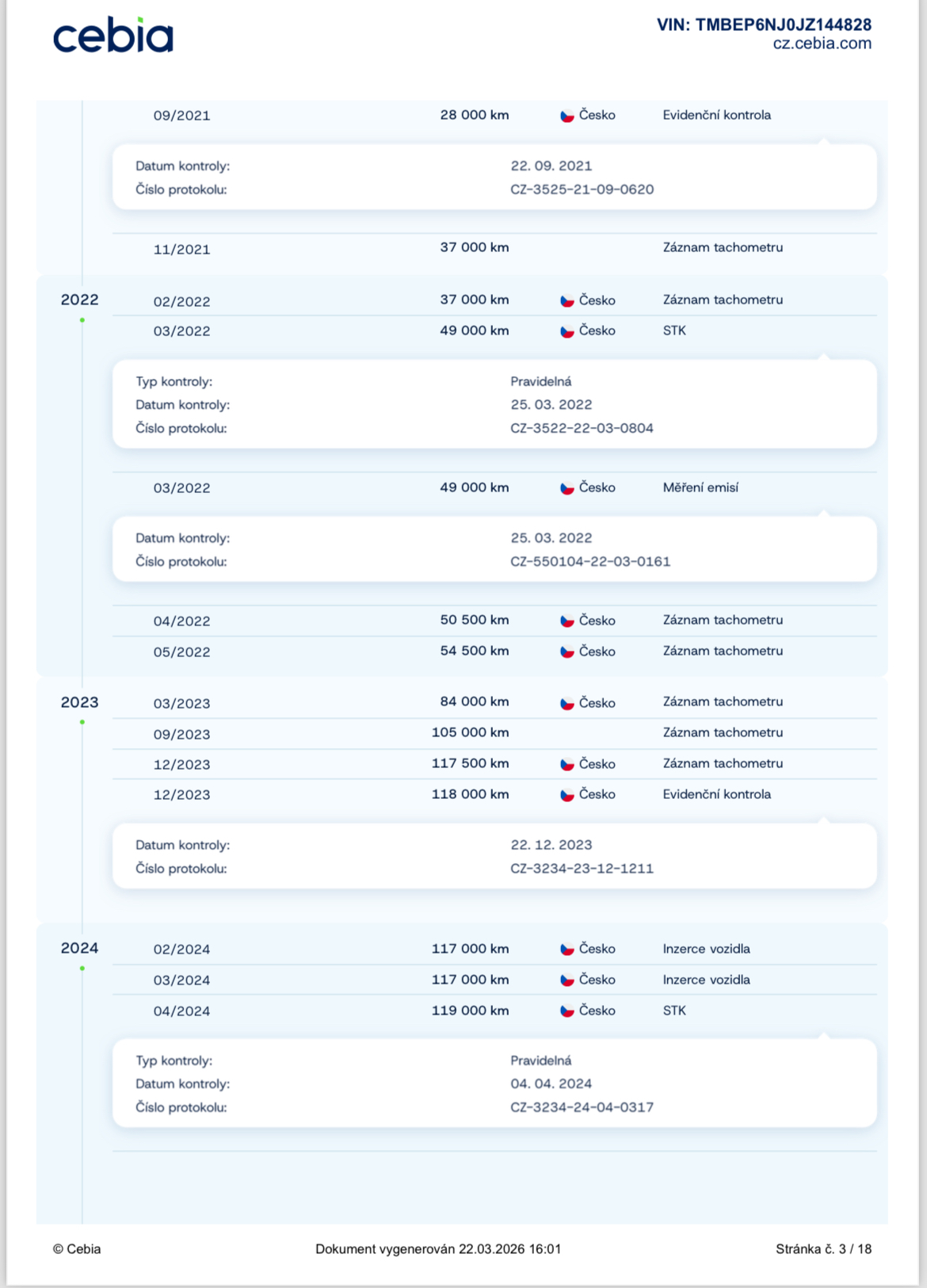
Task: Click the Czech flag in the 09/2021 row
Action: point(567,116)
